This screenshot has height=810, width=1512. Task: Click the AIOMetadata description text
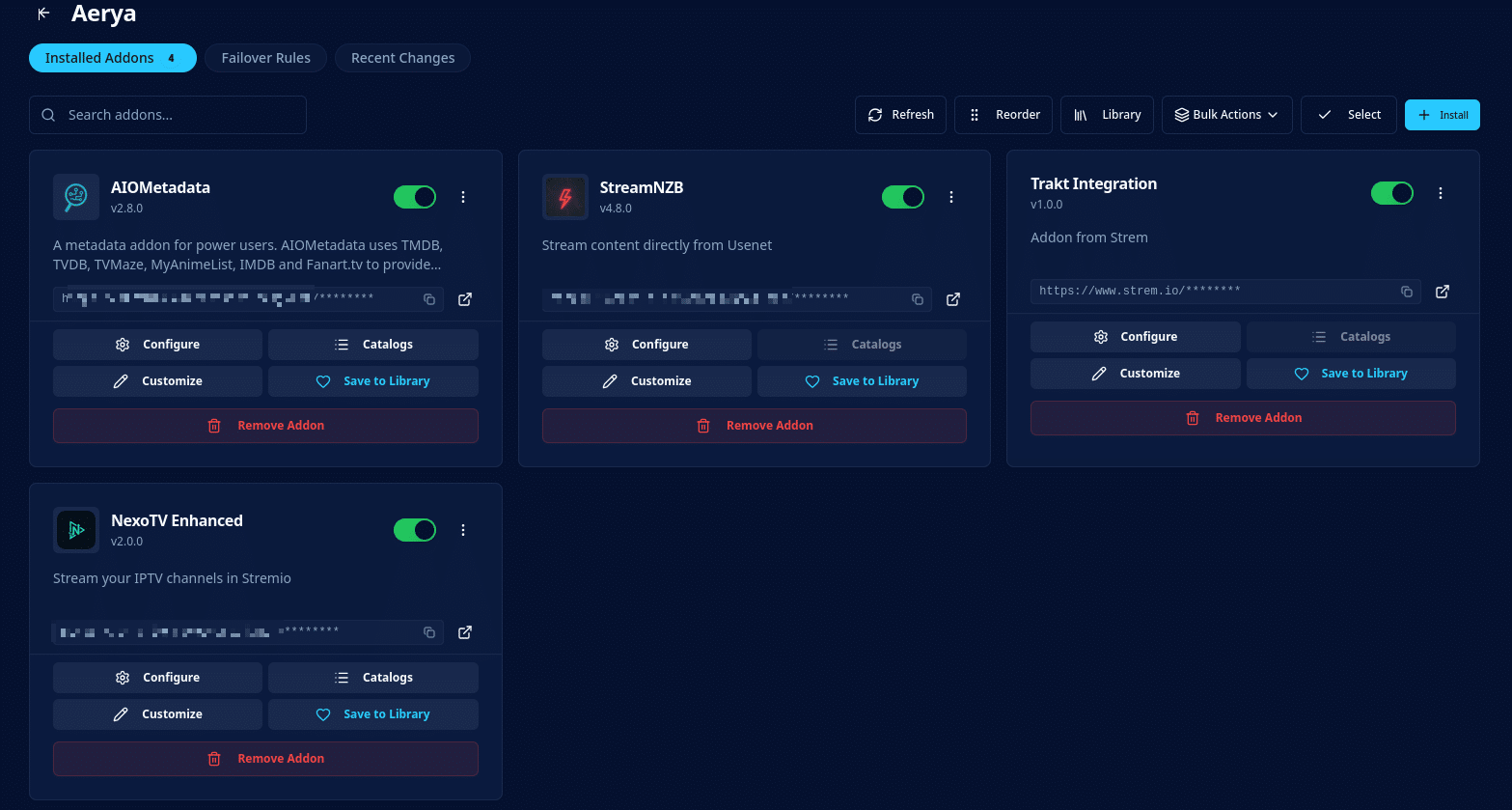tap(248, 255)
